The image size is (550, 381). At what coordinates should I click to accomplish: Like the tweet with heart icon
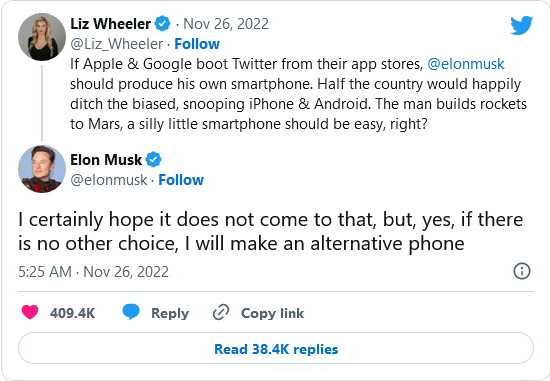[30, 312]
